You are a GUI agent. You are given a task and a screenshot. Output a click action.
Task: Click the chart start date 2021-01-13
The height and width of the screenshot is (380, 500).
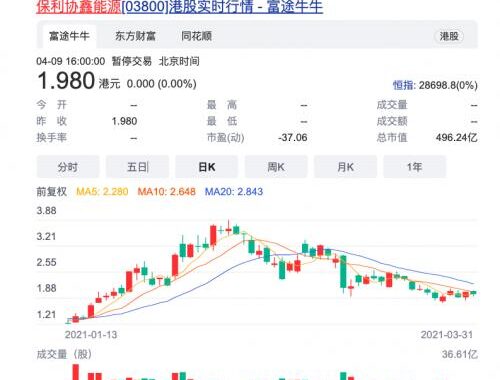click(91, 335)
